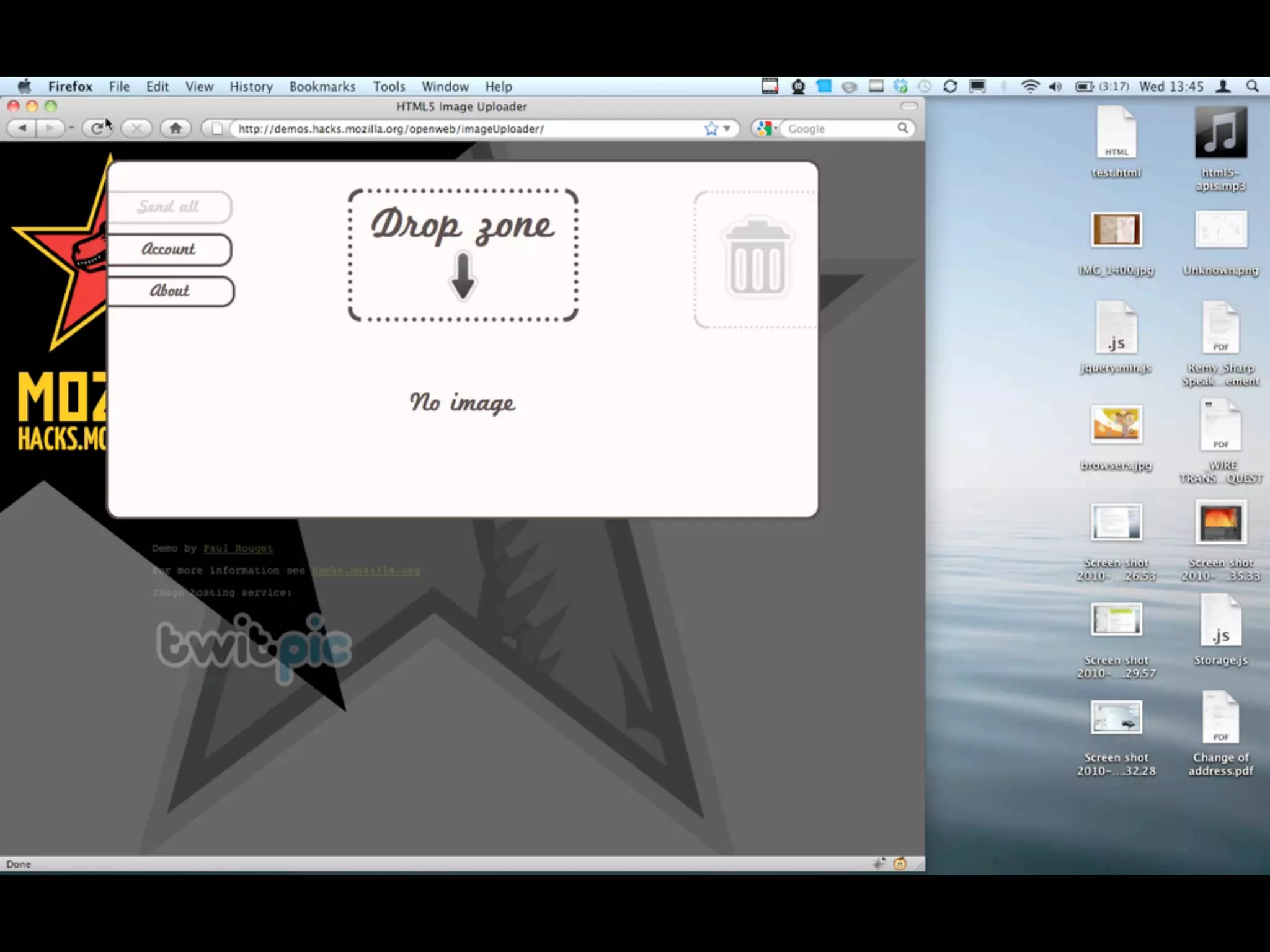Screen dimensions: 1270x952
Task: Open the Bookmarks menu
Action: (322, 87)
